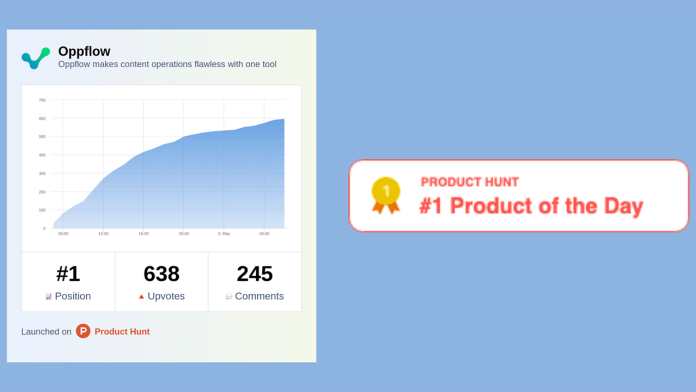Screen dimensions: 696x392
Task: Click the red upvote triangle icon
Action: (141, 297)
